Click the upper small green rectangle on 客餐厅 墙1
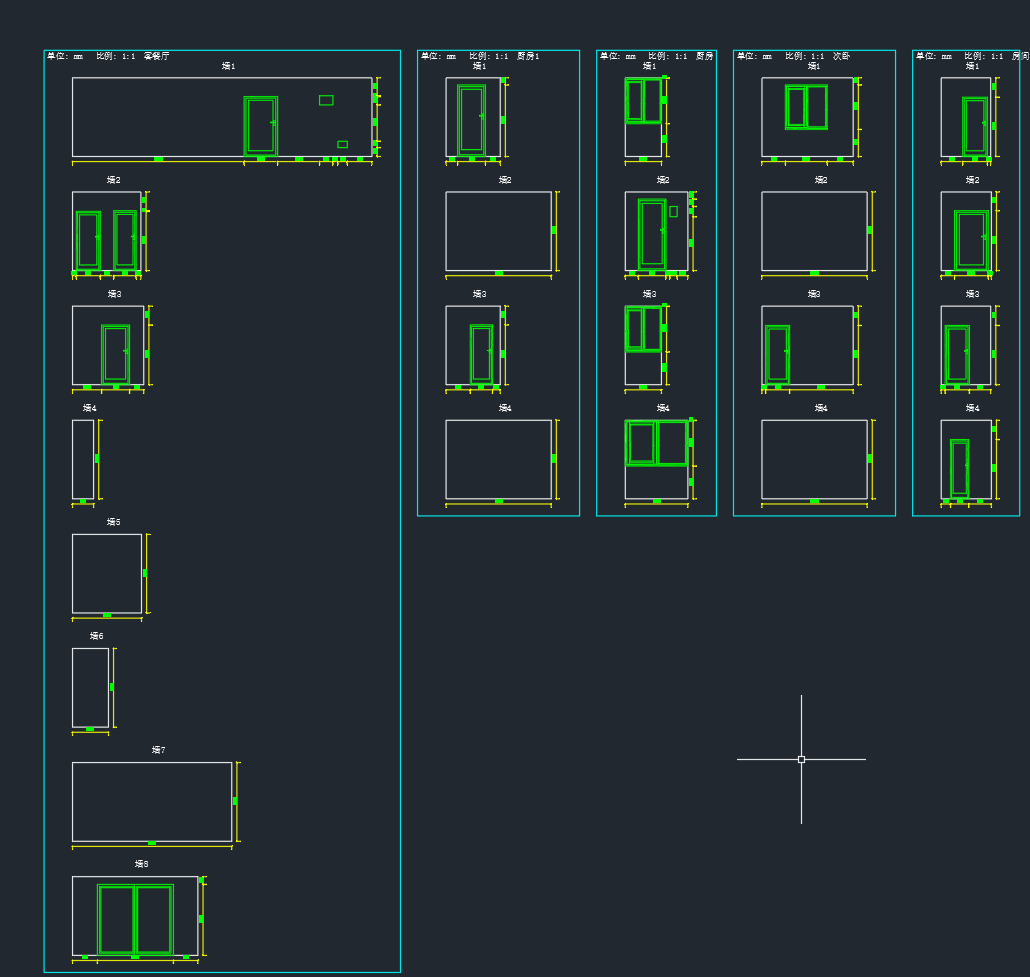This screenshot has width=1030, height=977. (326, 100)
